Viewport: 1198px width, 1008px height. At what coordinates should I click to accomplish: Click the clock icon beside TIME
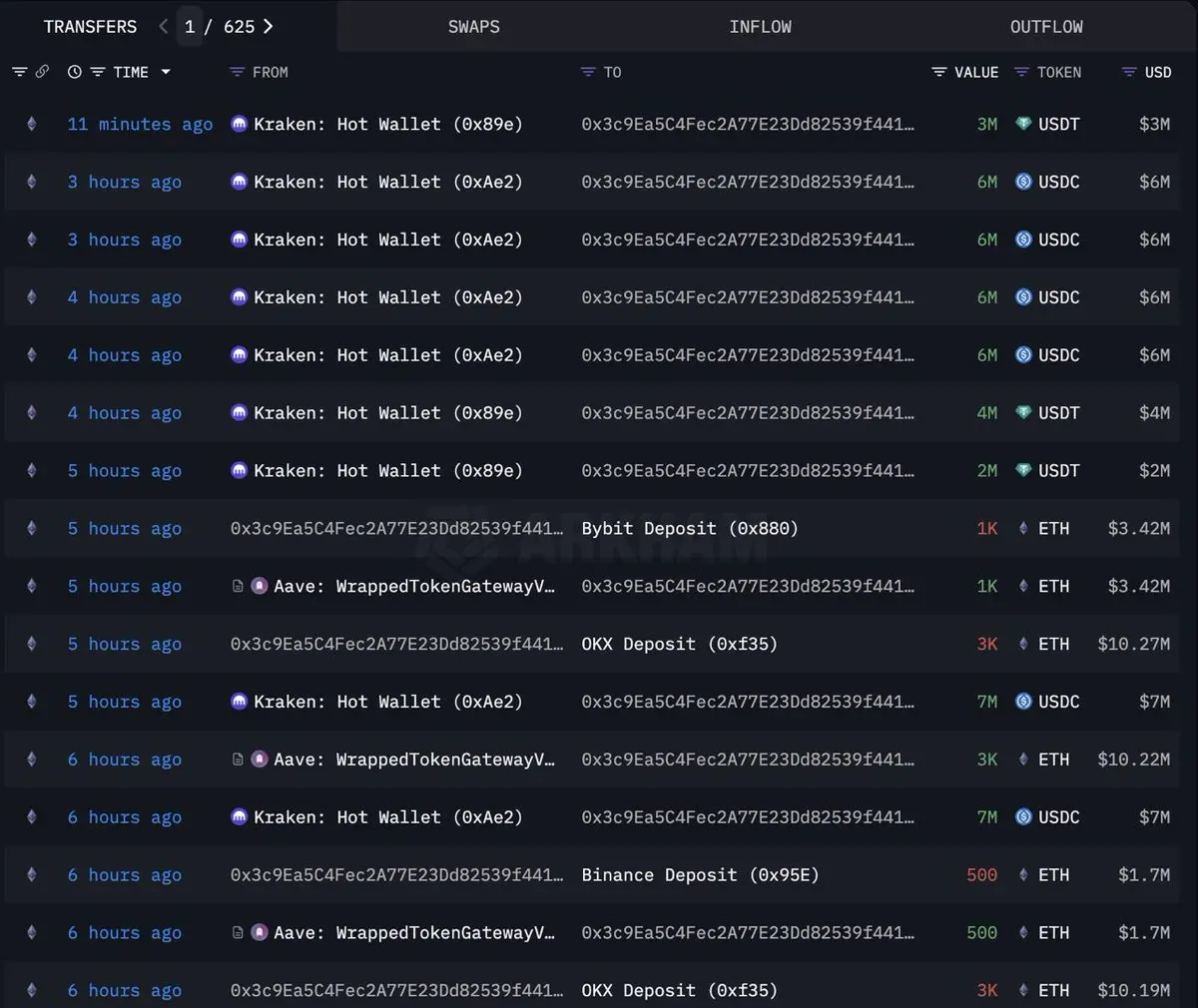[x=74, y=72]
